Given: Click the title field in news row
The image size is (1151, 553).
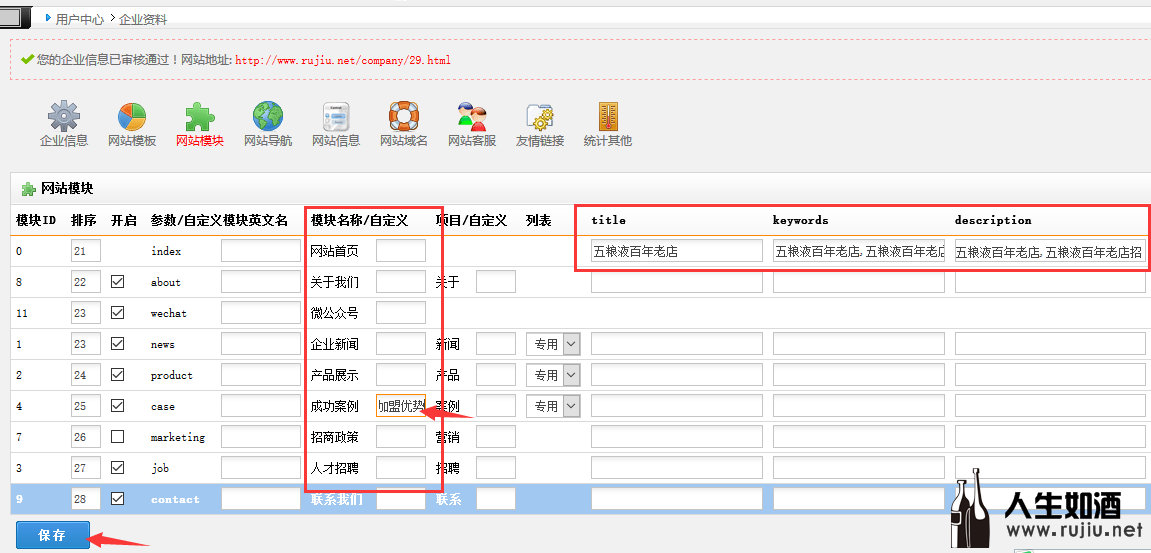Looking at the screenshot, I should [x=677, y=344].
